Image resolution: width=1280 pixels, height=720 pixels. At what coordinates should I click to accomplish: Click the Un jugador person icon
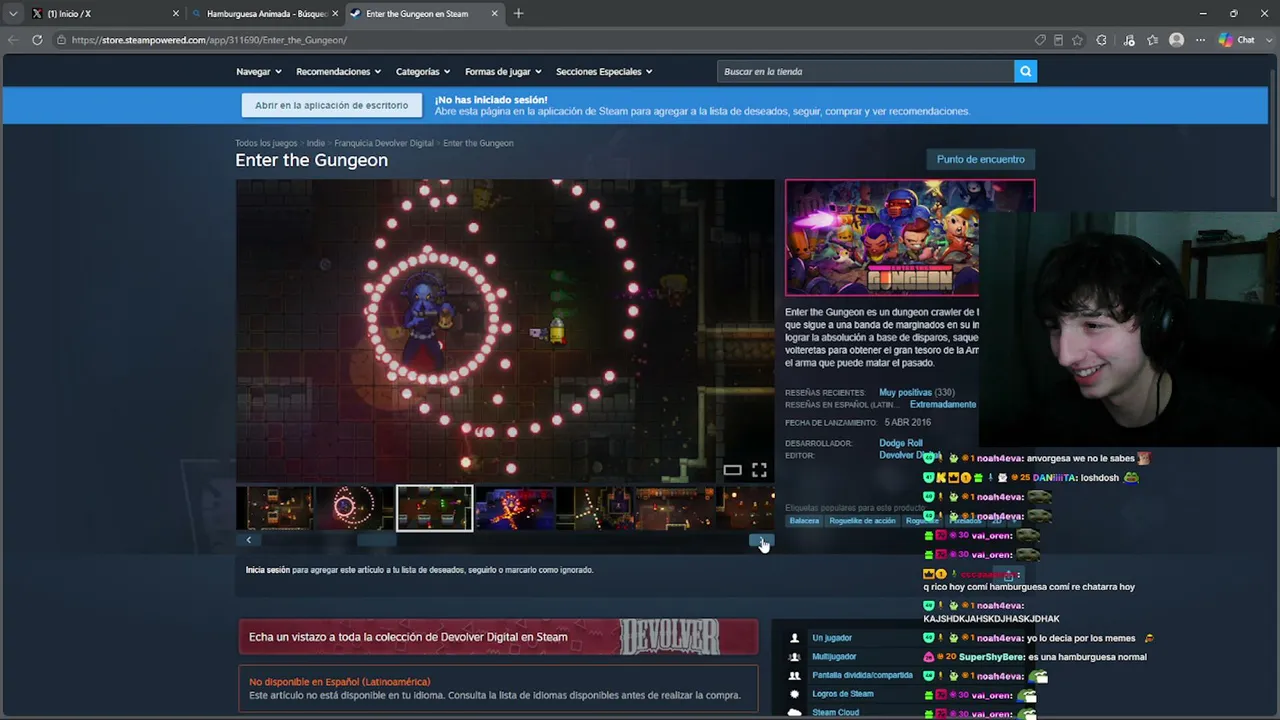click(794, 638)
